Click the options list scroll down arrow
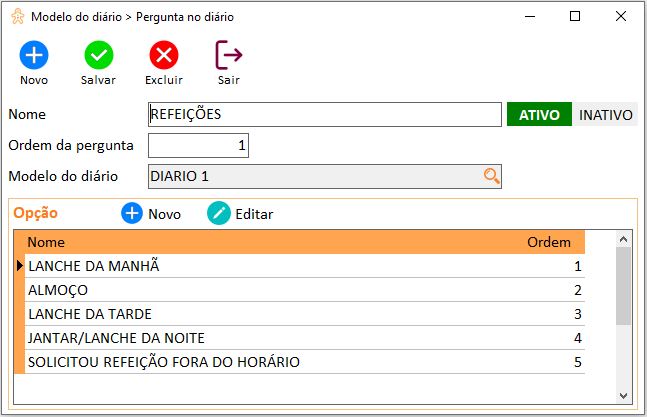 [623, 396]
